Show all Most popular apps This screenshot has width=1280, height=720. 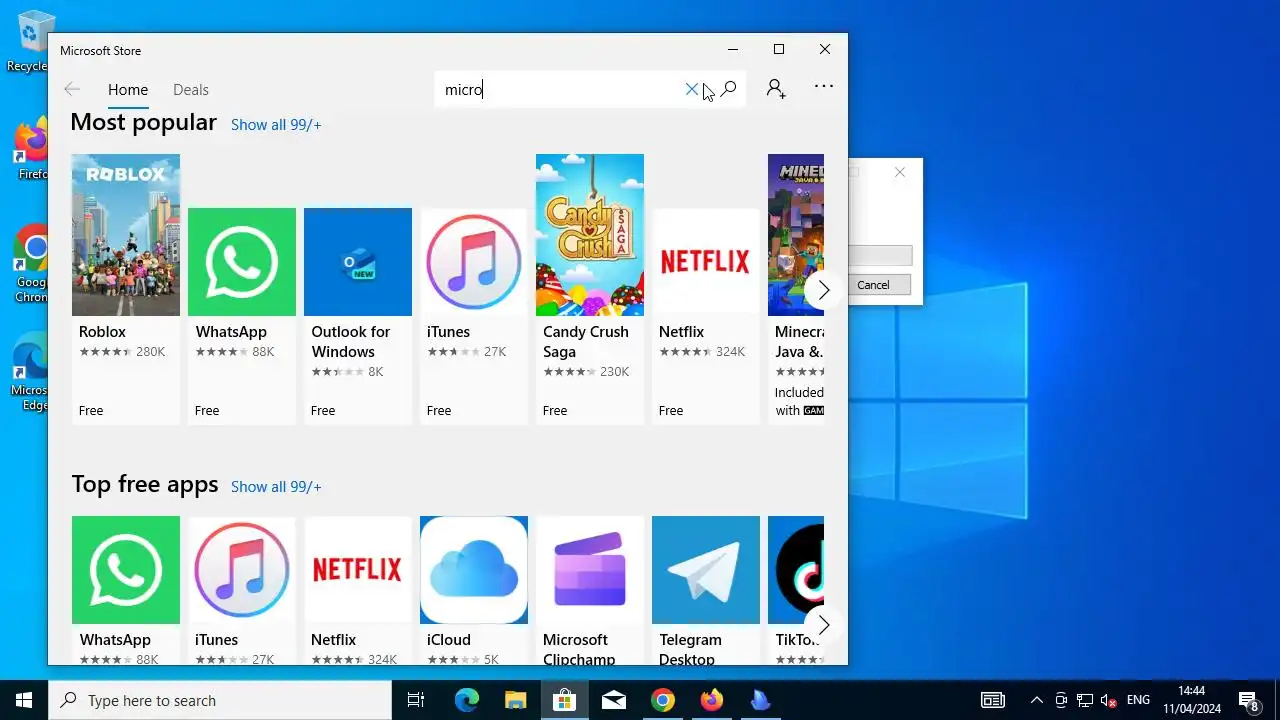[276, 125]
